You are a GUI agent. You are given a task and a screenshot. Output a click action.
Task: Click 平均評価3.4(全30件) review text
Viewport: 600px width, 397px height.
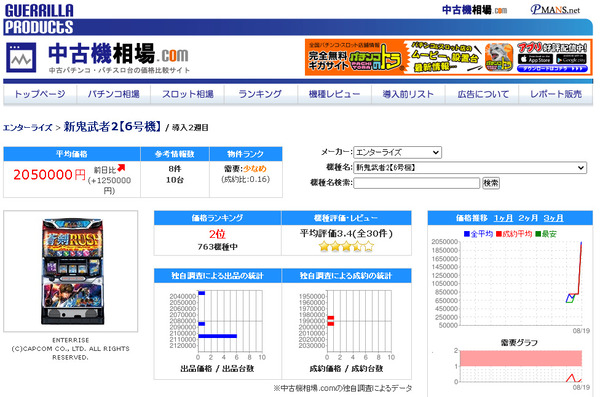click(x=346, y=233)
